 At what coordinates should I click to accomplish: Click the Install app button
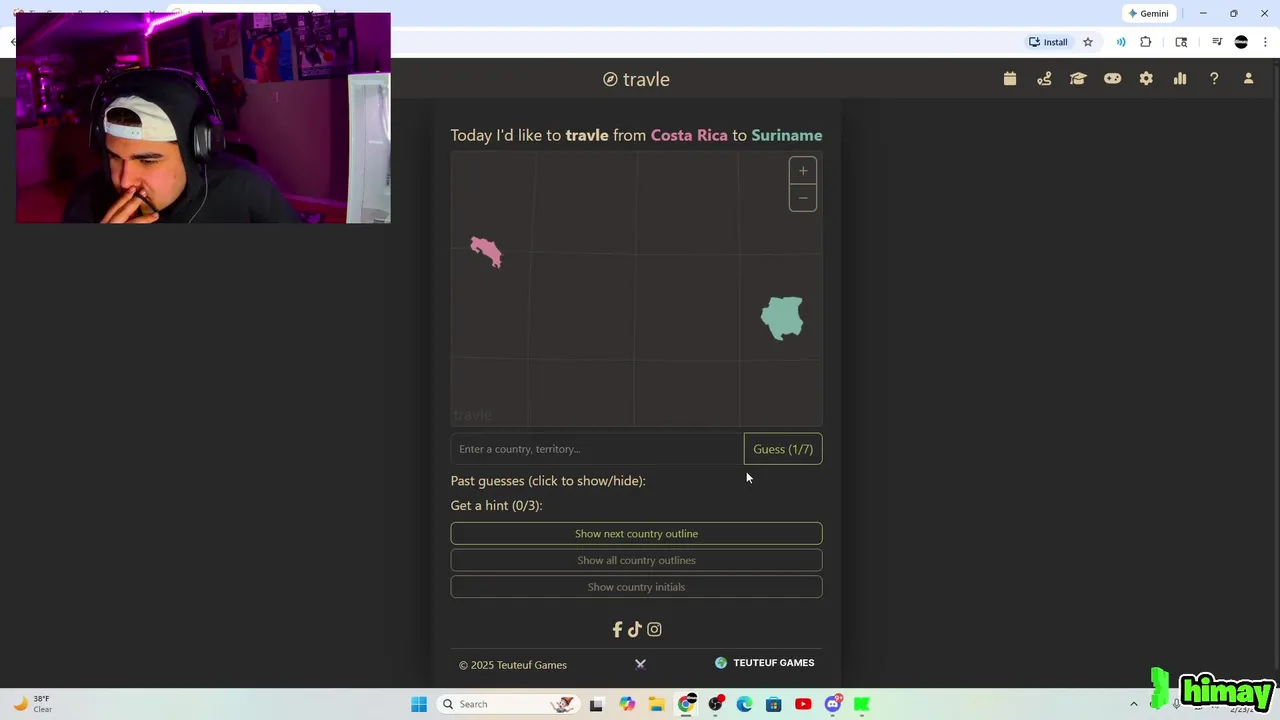coord(1048,42)
